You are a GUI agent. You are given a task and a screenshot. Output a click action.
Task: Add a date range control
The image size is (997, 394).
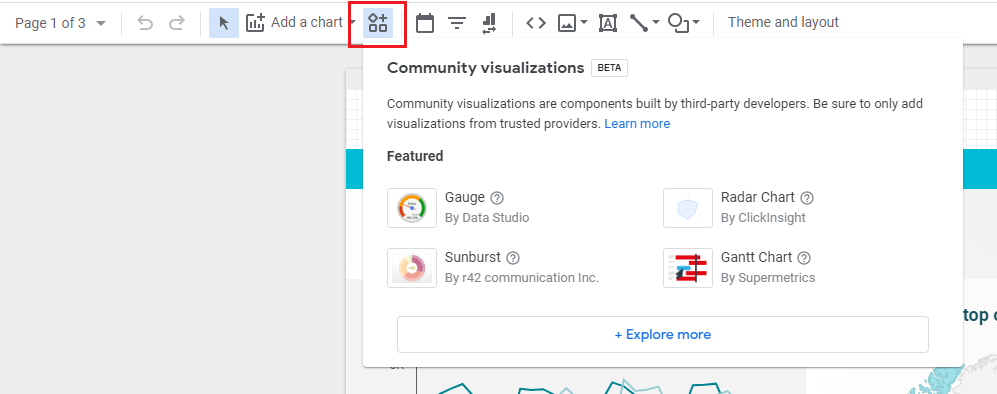click(425, 24)
